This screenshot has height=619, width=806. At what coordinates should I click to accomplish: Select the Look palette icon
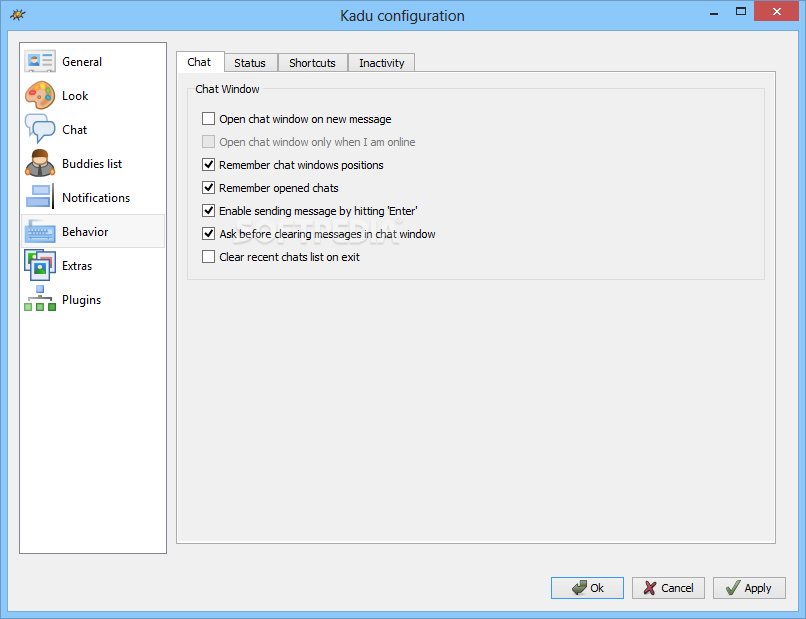tap(40, 96)
